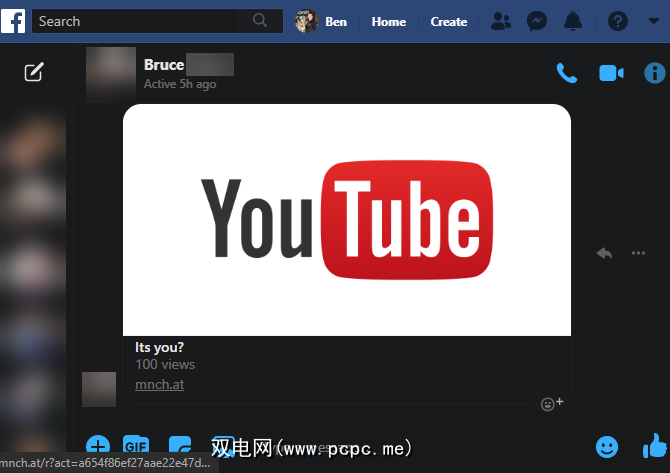Click the mnch.at link
The width and height of the screenshot is (670, 473).
[x=159, y=384]
